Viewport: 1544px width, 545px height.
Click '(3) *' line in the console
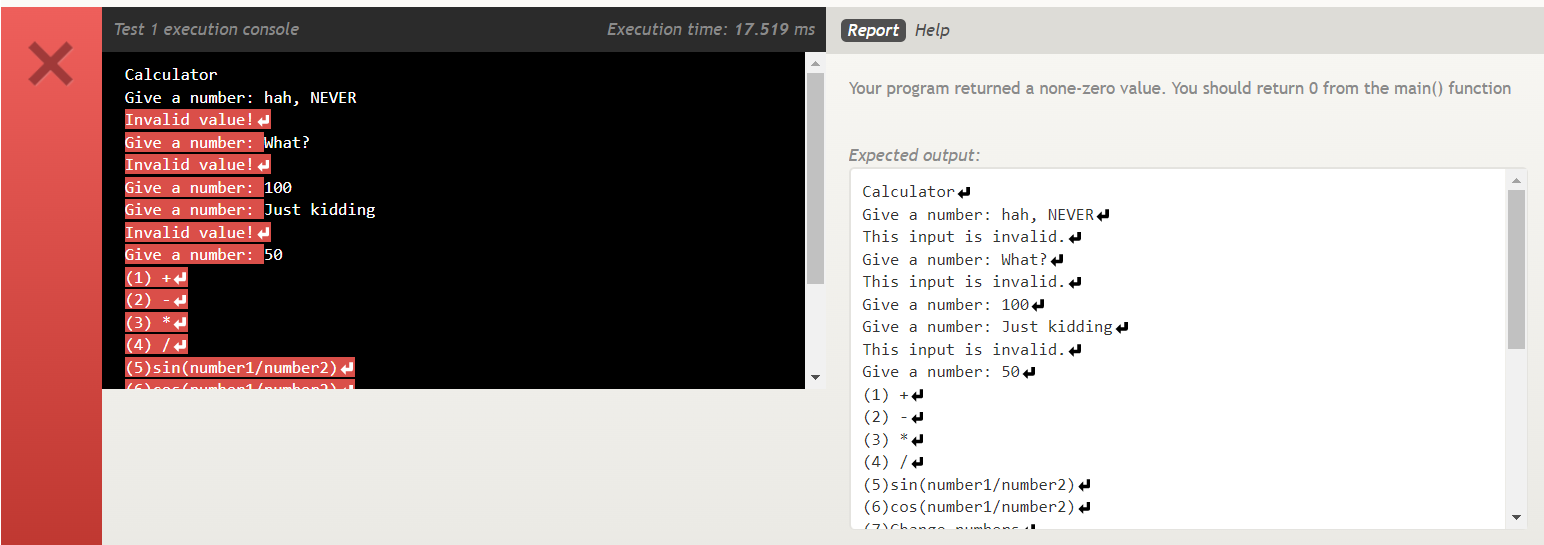pos(156,322)
